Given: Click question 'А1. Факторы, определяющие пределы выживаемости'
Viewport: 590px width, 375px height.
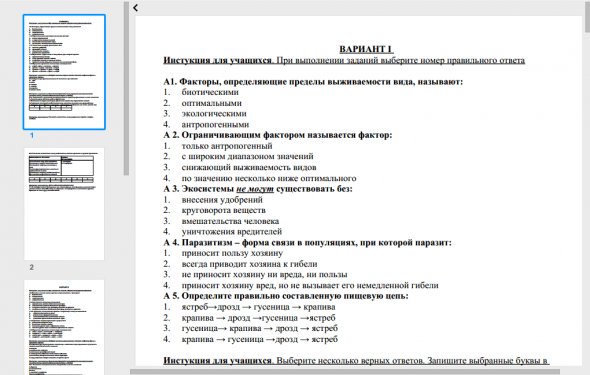Looking at the screenshot, I should [313, 82].
